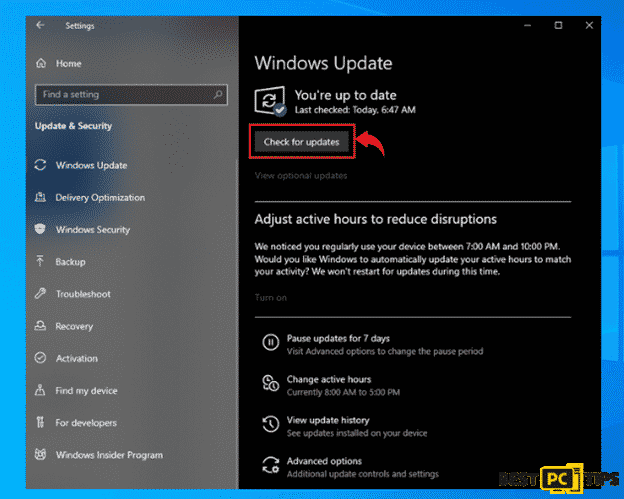This screenshot has width=624, height=499.
Task: Click Adjust active hours to reduce disruptions heading
Action: 376,219
